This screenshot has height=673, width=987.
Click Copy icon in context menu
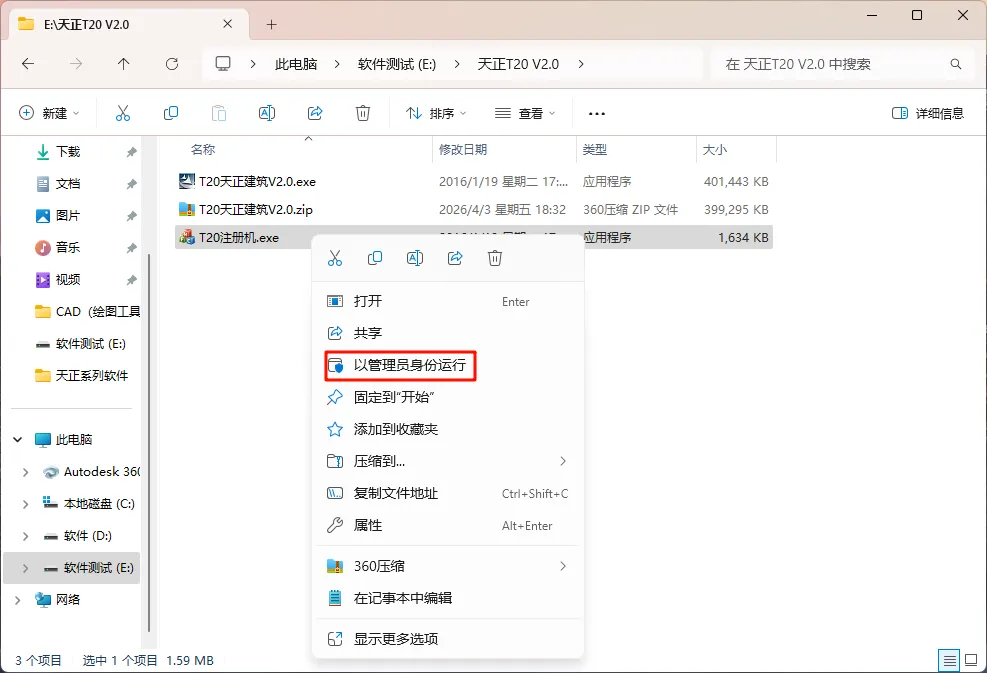pyautogui.click(x=375, y=258)
